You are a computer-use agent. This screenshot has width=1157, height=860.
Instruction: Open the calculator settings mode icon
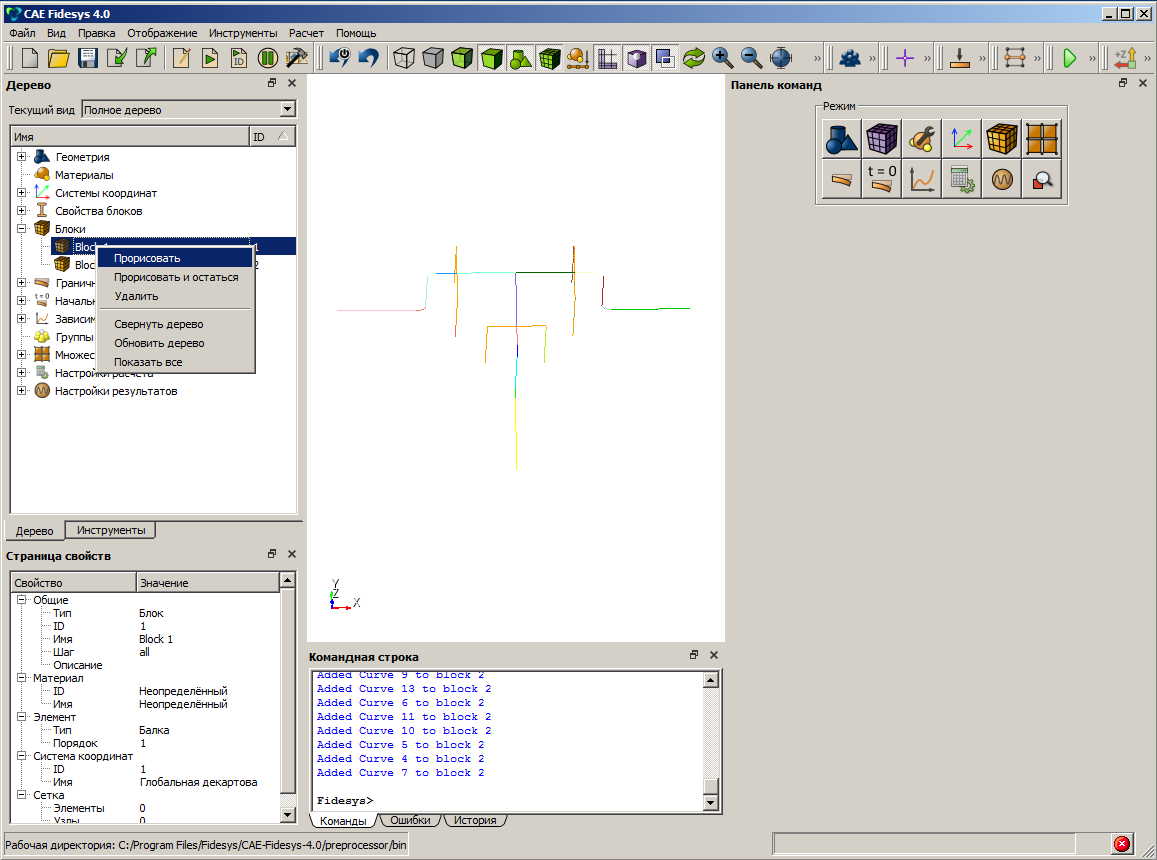tap(961, 179)
